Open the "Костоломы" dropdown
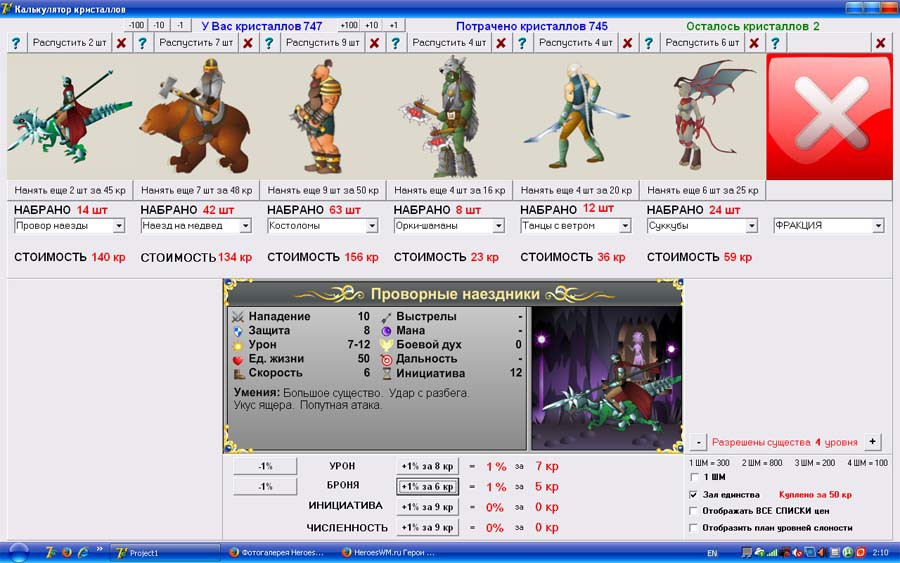Viewport: 900px width, 563px height. point(372,226)
